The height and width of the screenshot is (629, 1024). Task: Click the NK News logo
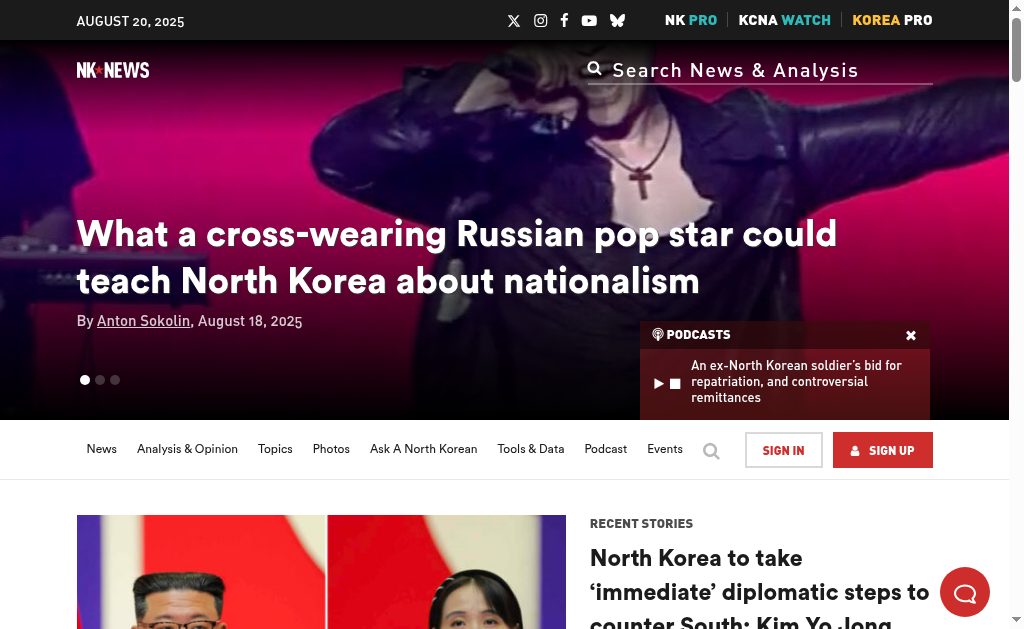(113, 70)
